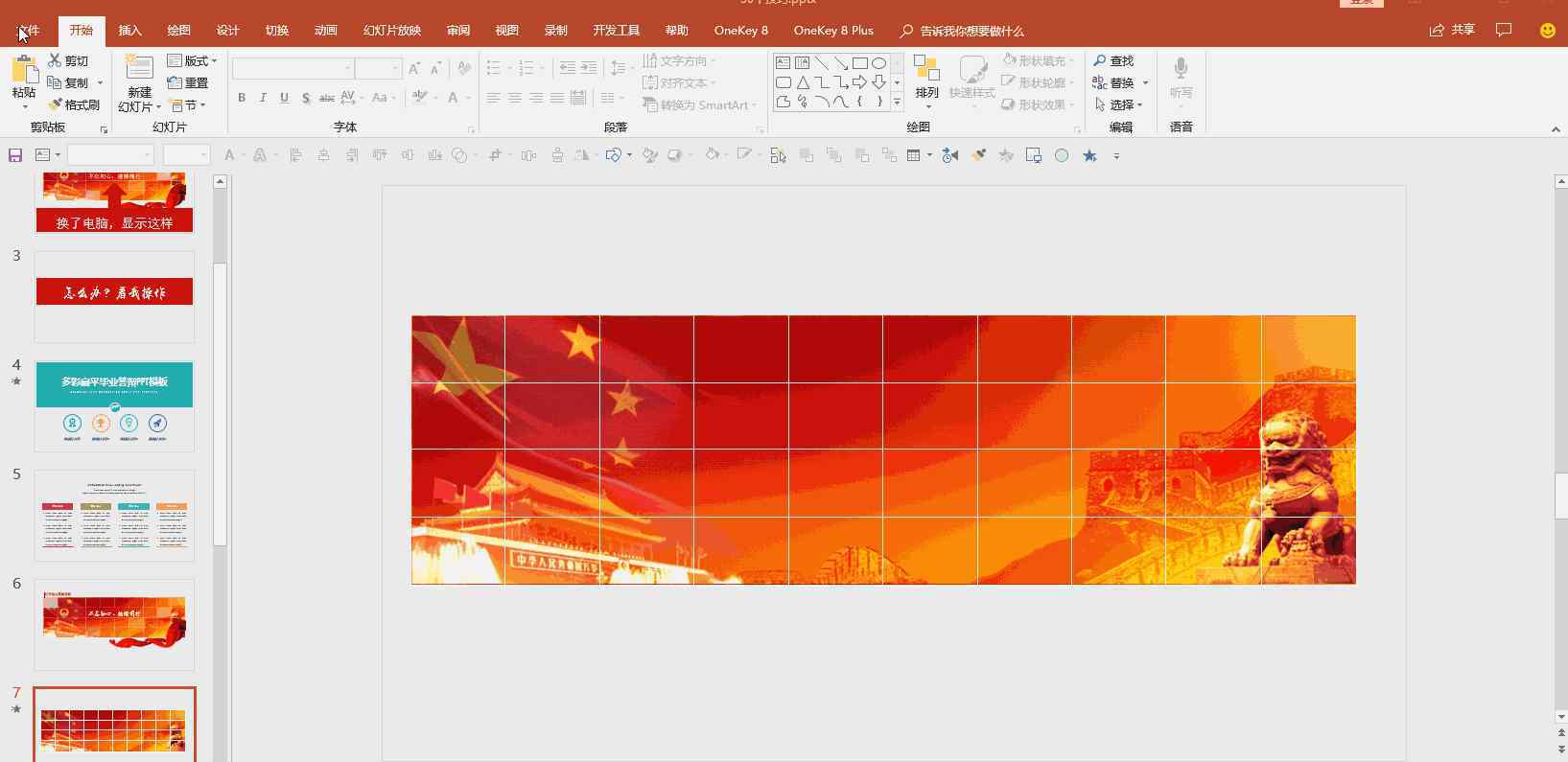Toggle center text alignment
Image resolution: width=1568 pixels, height=762 pixels.
pos(515,98)
